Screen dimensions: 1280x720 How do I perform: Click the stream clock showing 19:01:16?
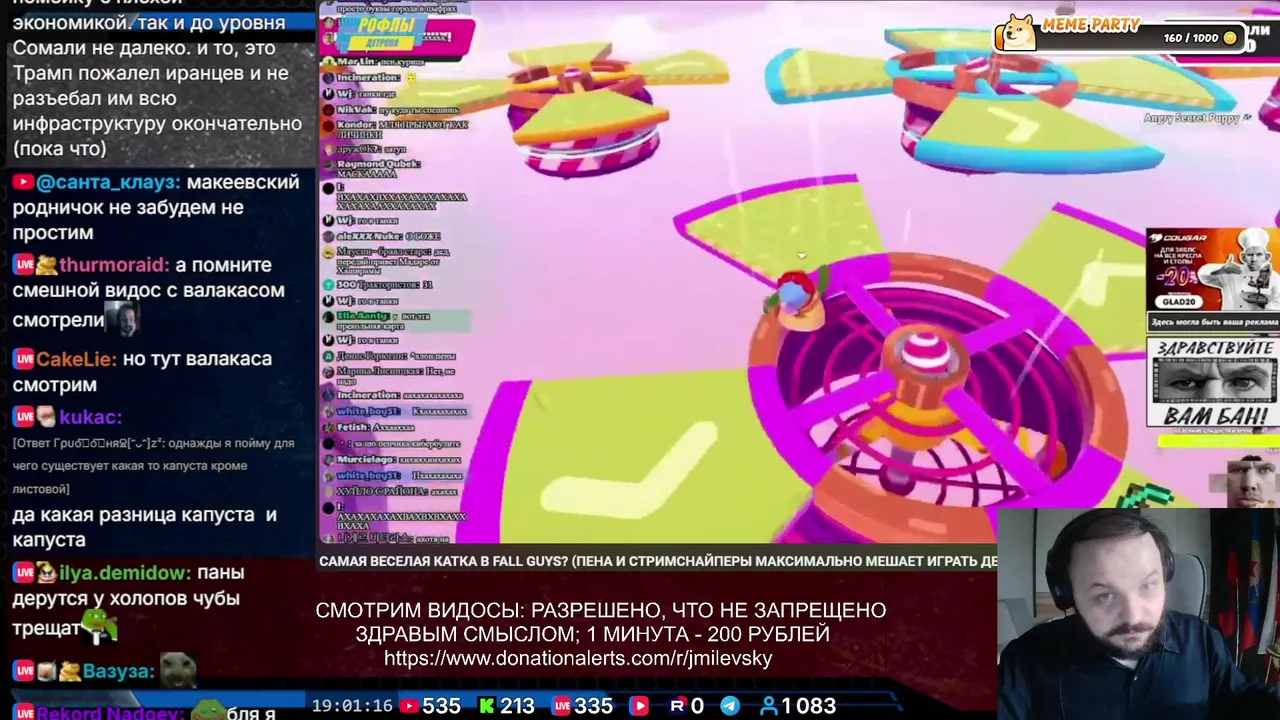352,706
